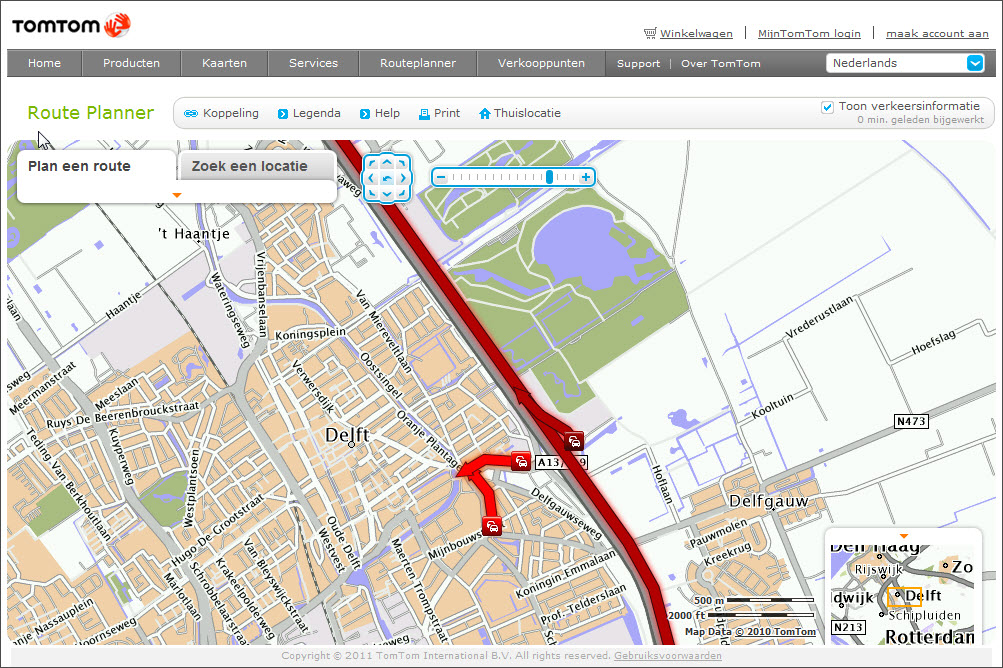The image size is (1003, 668).
Task: Click the Thuislocatie home icon
Action: click(485, 114)
